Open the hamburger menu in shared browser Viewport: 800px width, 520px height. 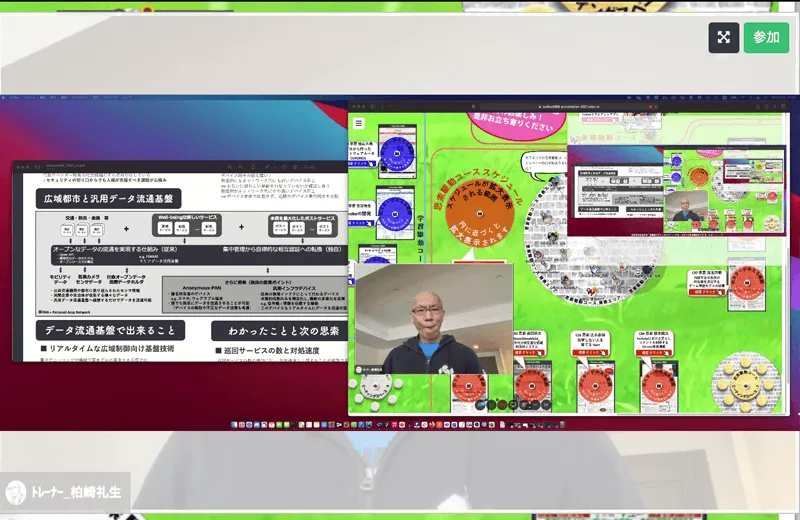pyautogui.click(x=359, y=123)
